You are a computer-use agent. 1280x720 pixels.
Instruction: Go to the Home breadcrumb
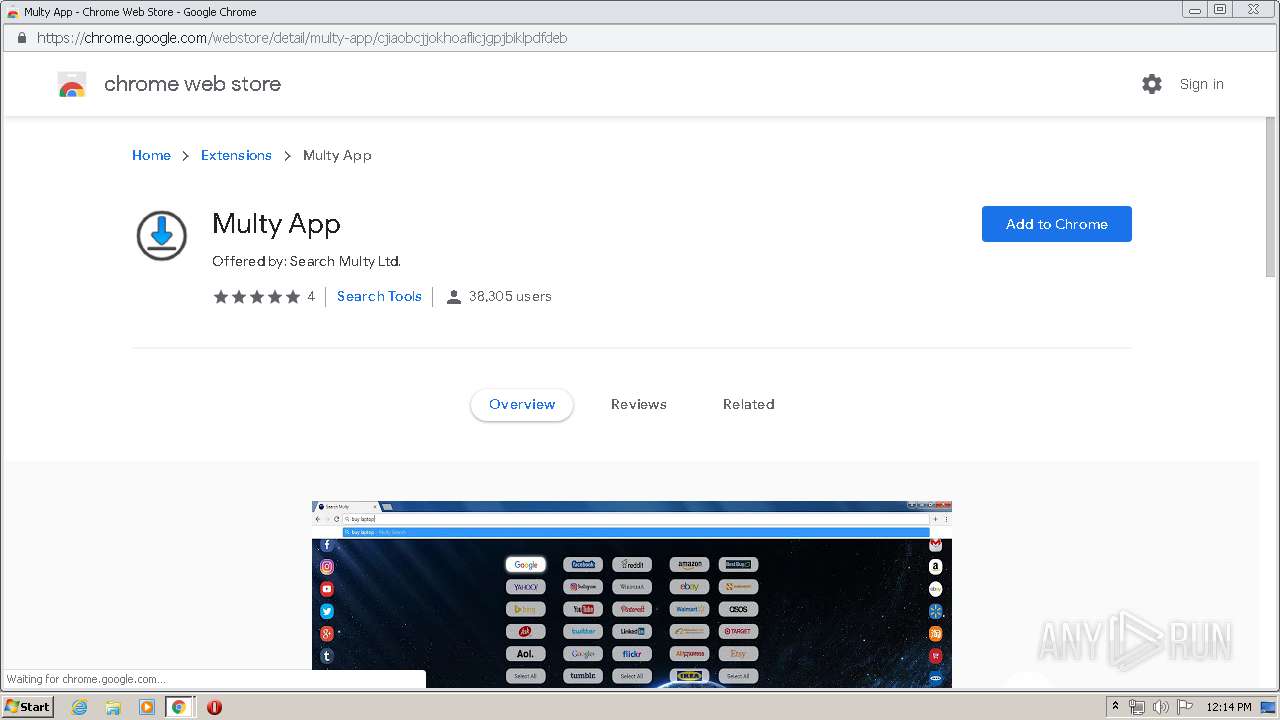click(x=151, y=155)
